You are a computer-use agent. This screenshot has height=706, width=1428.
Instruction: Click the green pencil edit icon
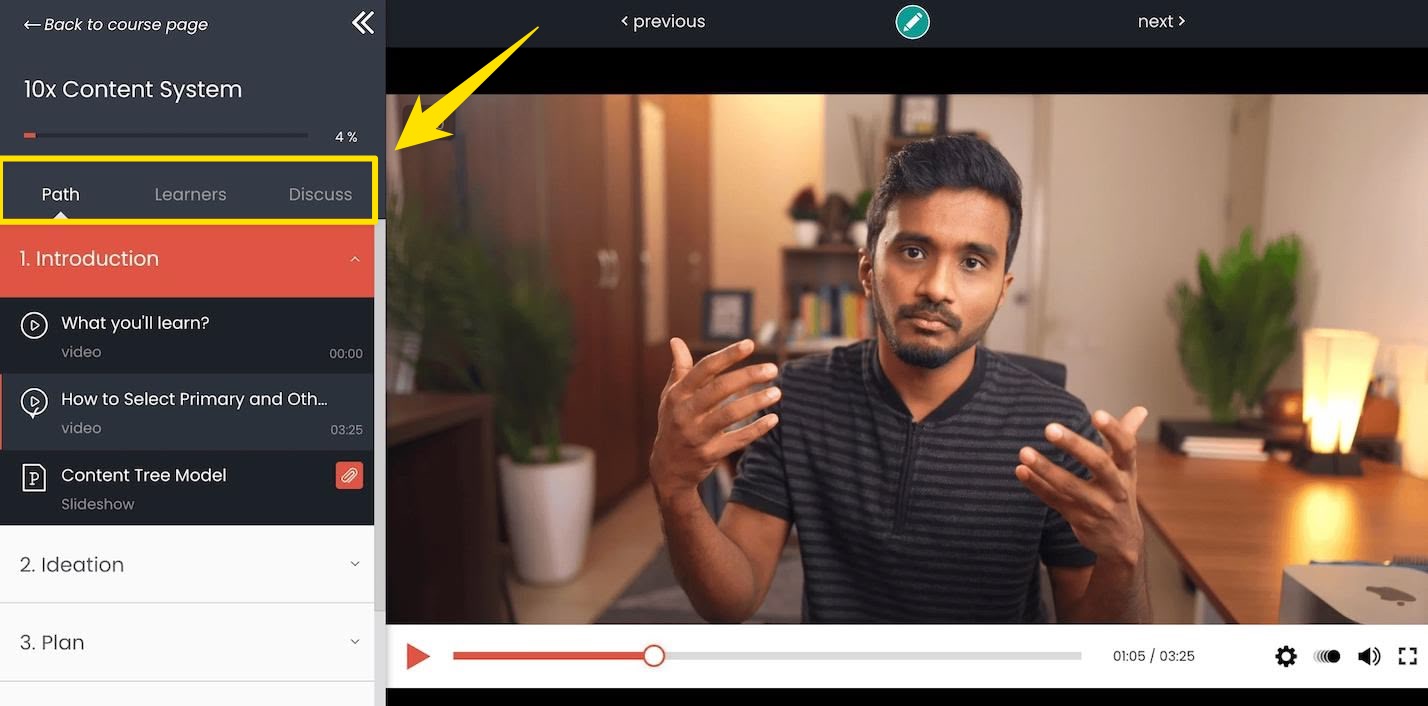point(912,22)
